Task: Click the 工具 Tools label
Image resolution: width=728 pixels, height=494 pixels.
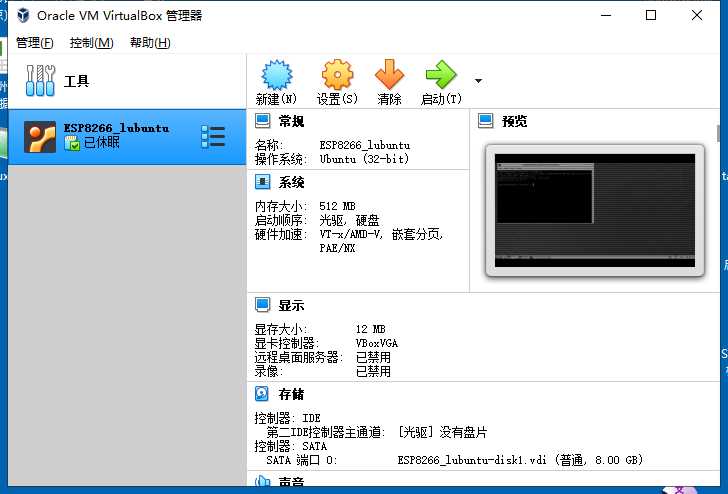Action: click(x=77, y=81)
